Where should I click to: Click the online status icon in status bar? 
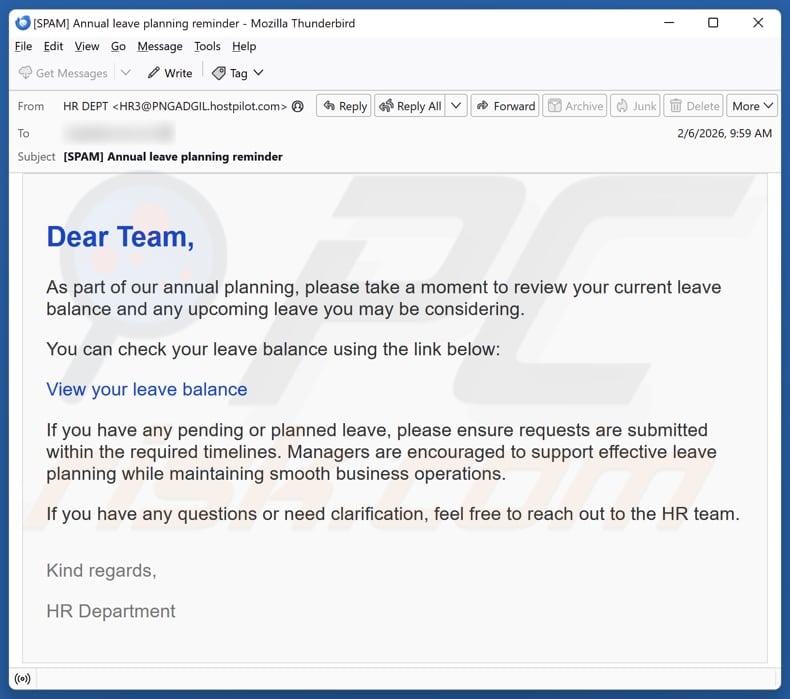23,678
